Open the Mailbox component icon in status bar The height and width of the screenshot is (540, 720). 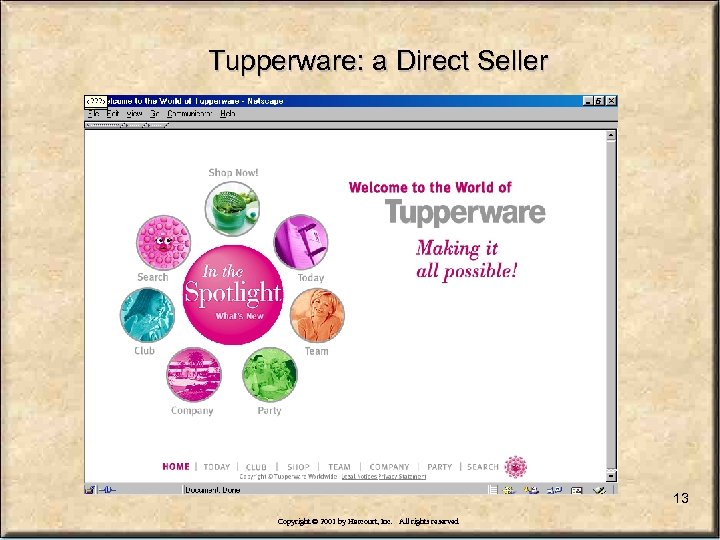tap(531, 490)
